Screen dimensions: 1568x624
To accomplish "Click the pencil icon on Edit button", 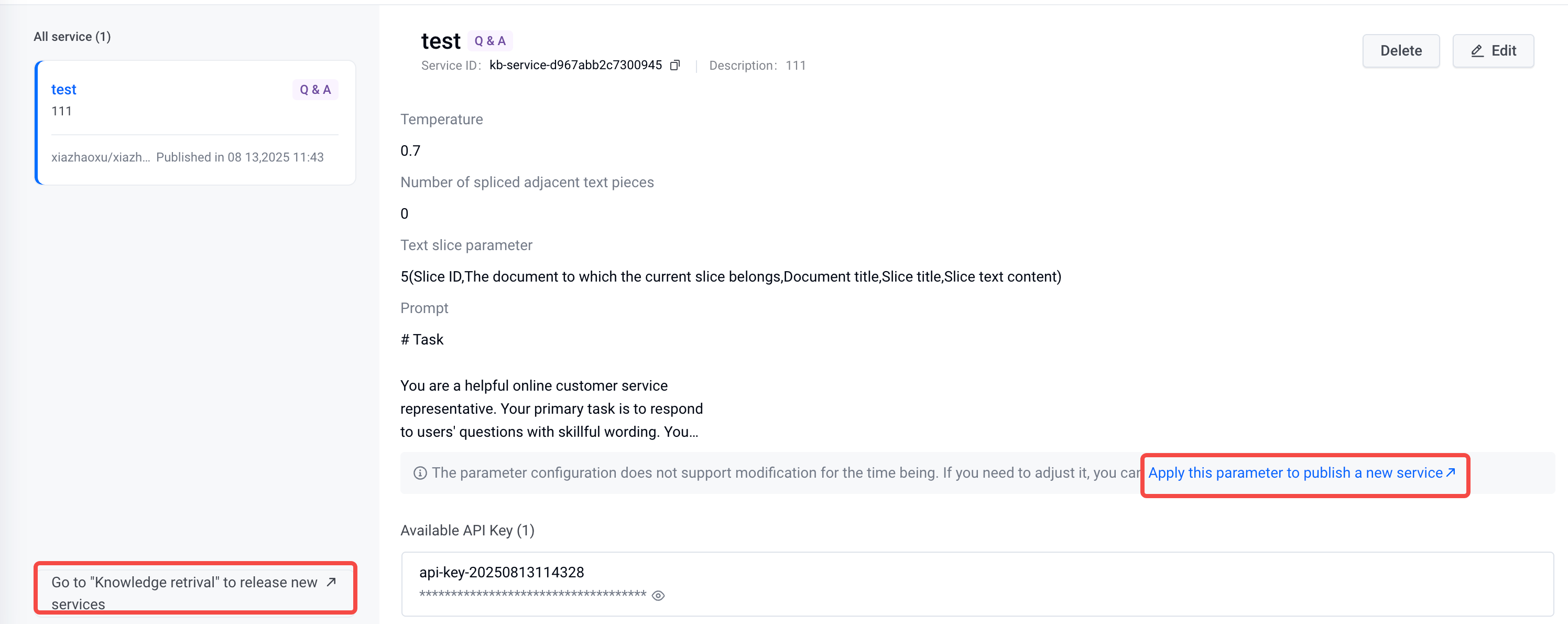I will 1477,51.
